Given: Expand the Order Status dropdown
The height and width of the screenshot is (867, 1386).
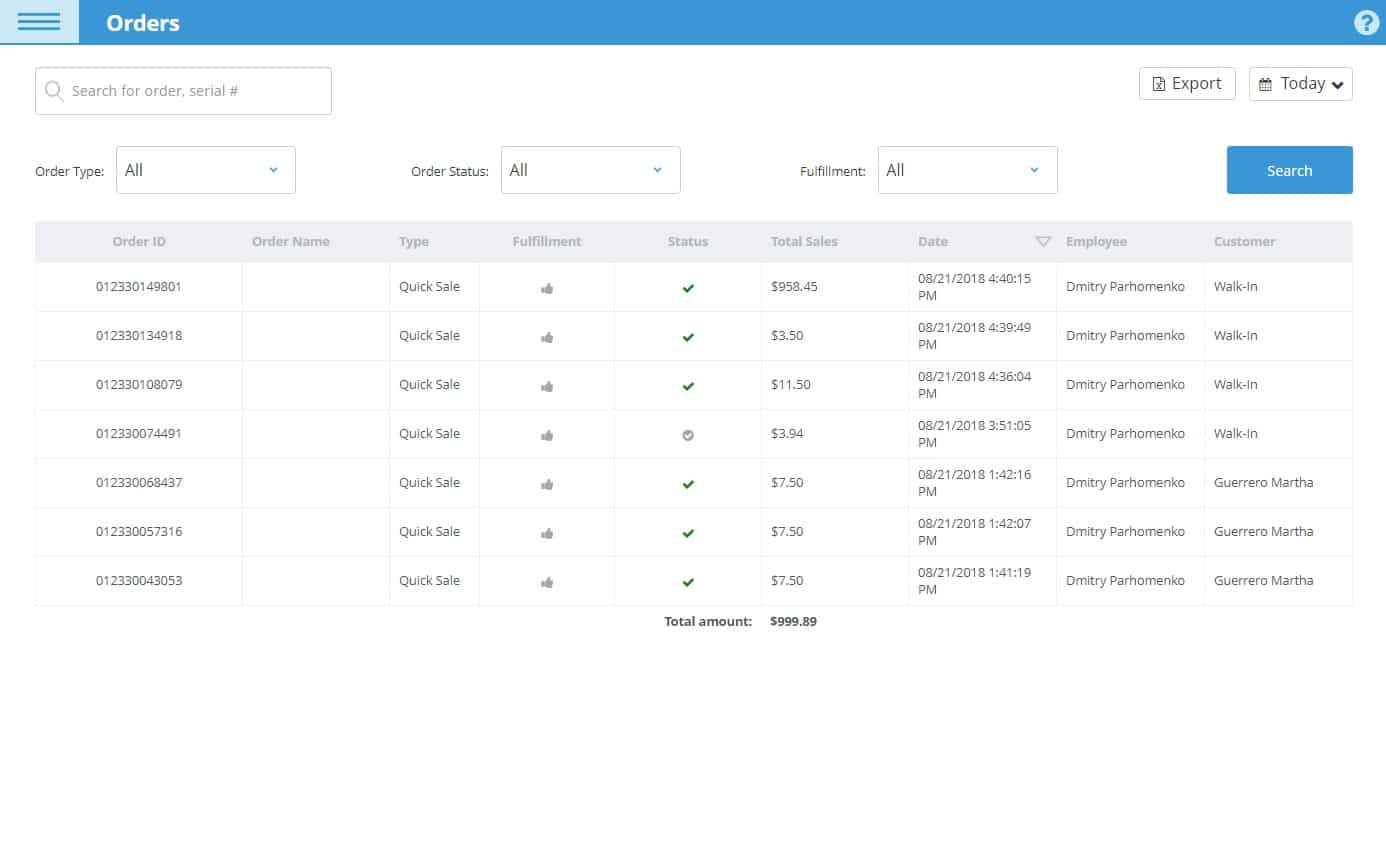Looking at the screenshot, I should [x=591, y=170].
